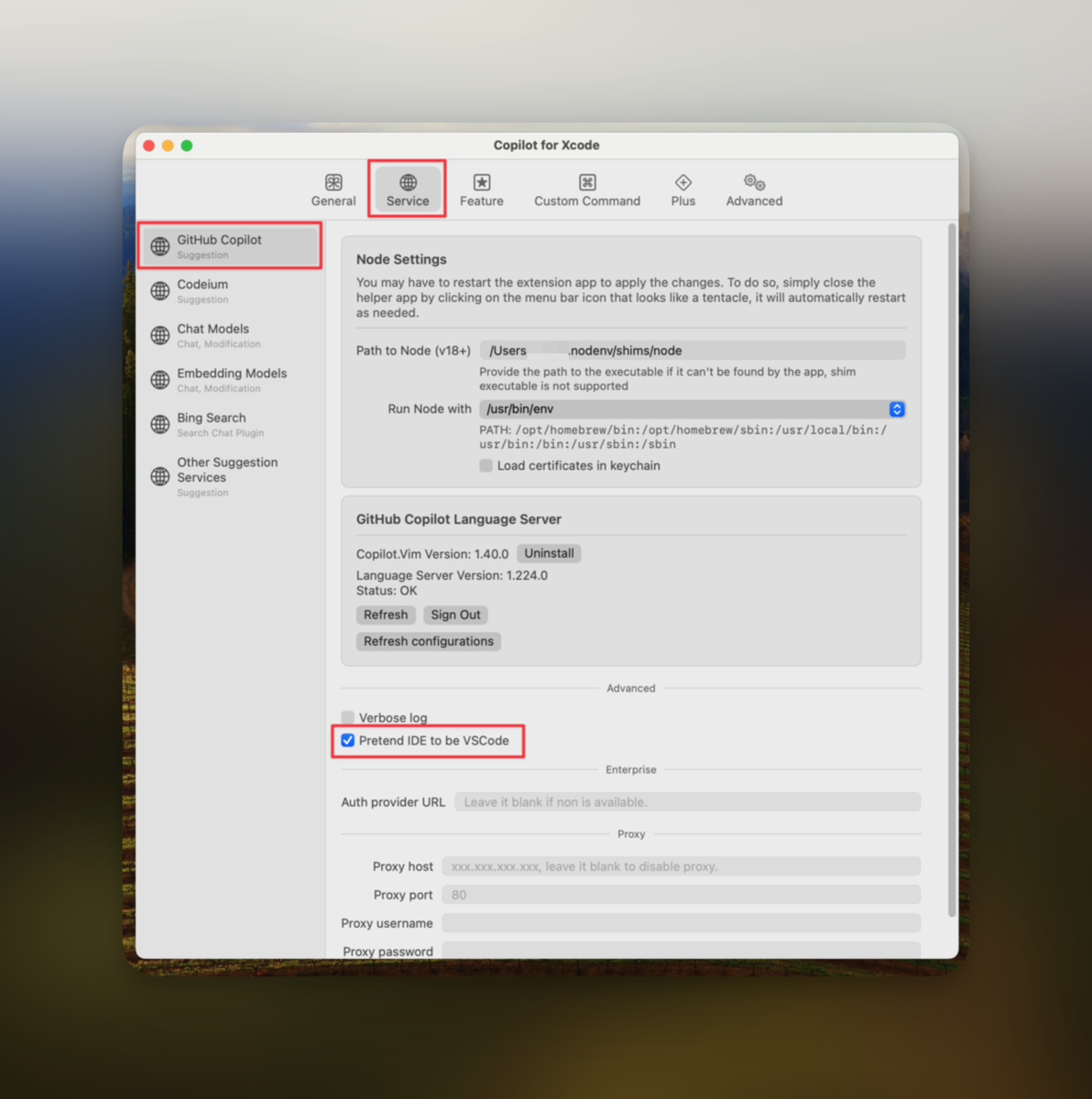Image resolution: width=1092 pixels, height=1099 pixels.
Task: Click the PATH value text
Action: [x=682, y=437]
